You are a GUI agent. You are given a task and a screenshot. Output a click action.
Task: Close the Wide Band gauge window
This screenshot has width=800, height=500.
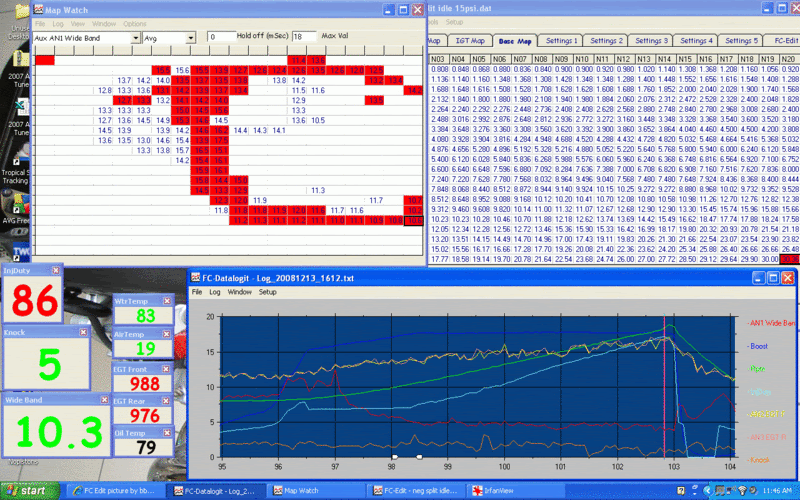(x=105, y=400)
